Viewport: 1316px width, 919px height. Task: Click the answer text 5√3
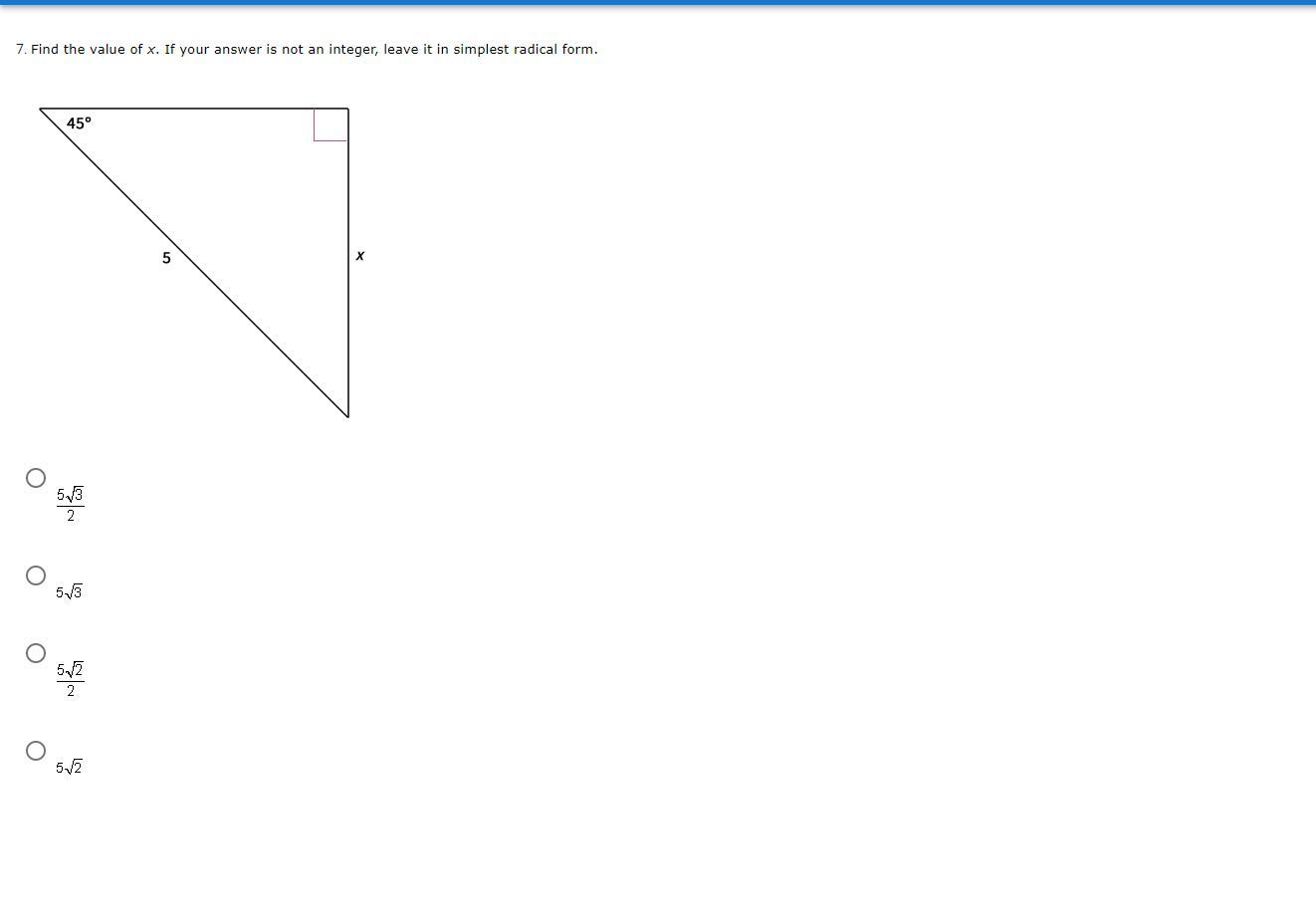69,591
